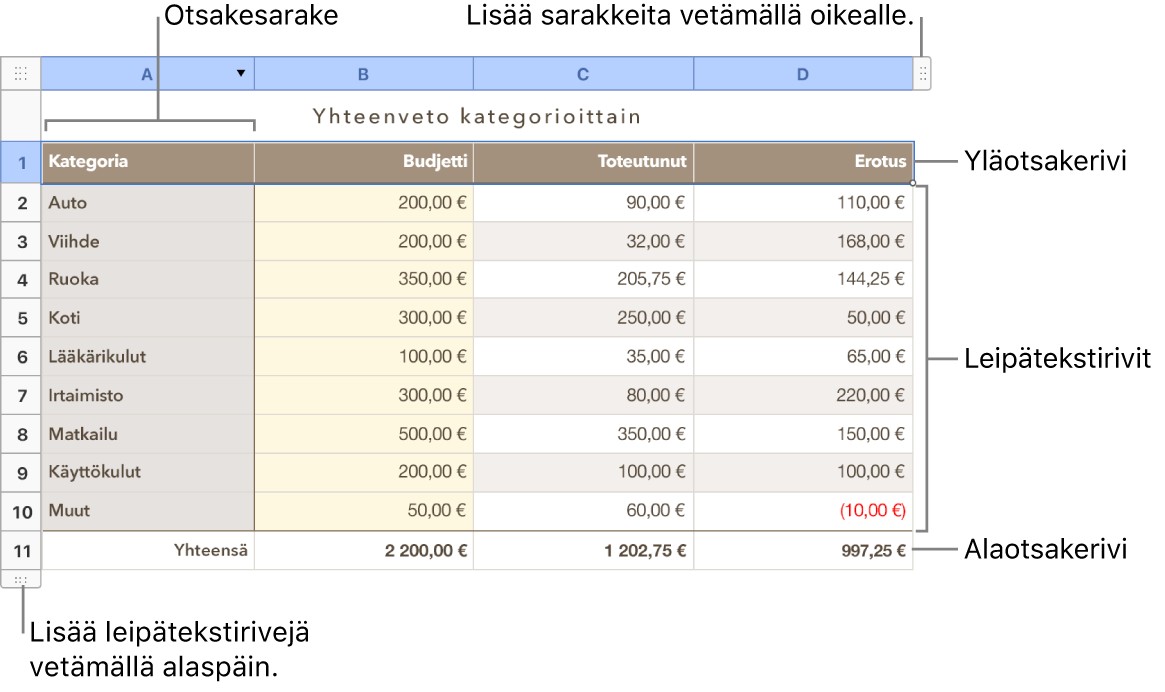
Task: Select the 'Viihde' category cell
Action: point(149,242)
